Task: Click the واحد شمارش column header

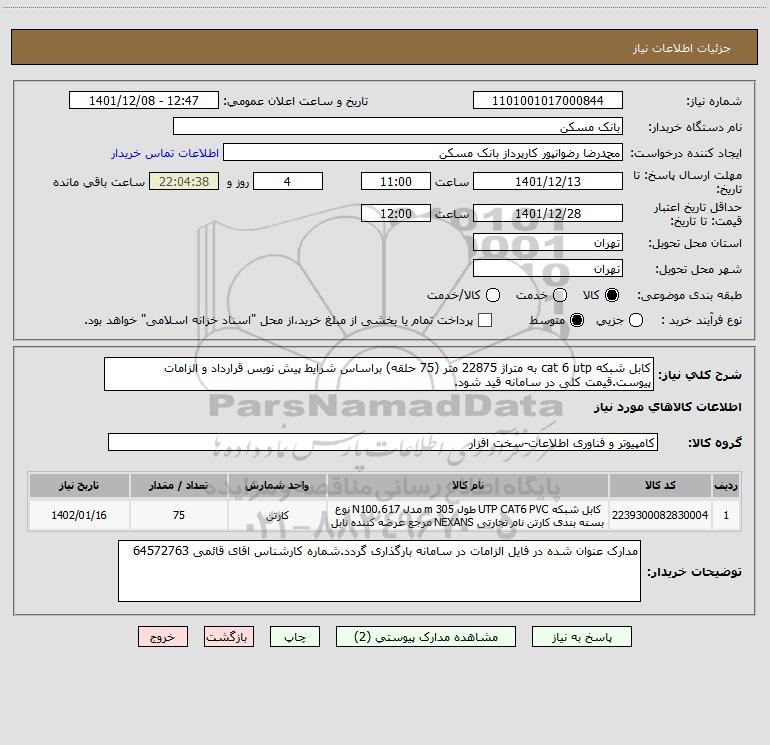Action: click(x=277, y=485)
